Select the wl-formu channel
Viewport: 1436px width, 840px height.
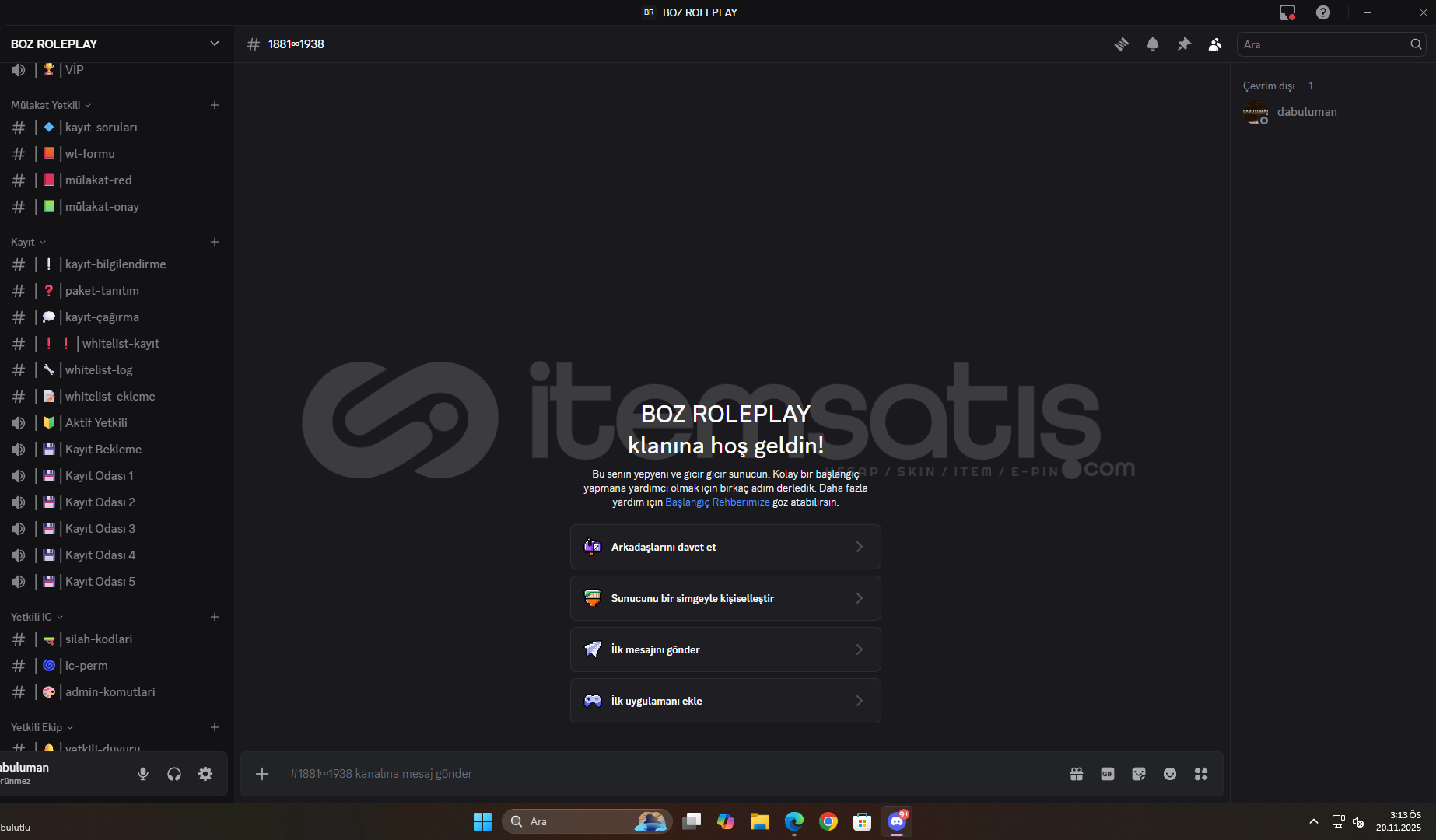[x=114, y=154]
